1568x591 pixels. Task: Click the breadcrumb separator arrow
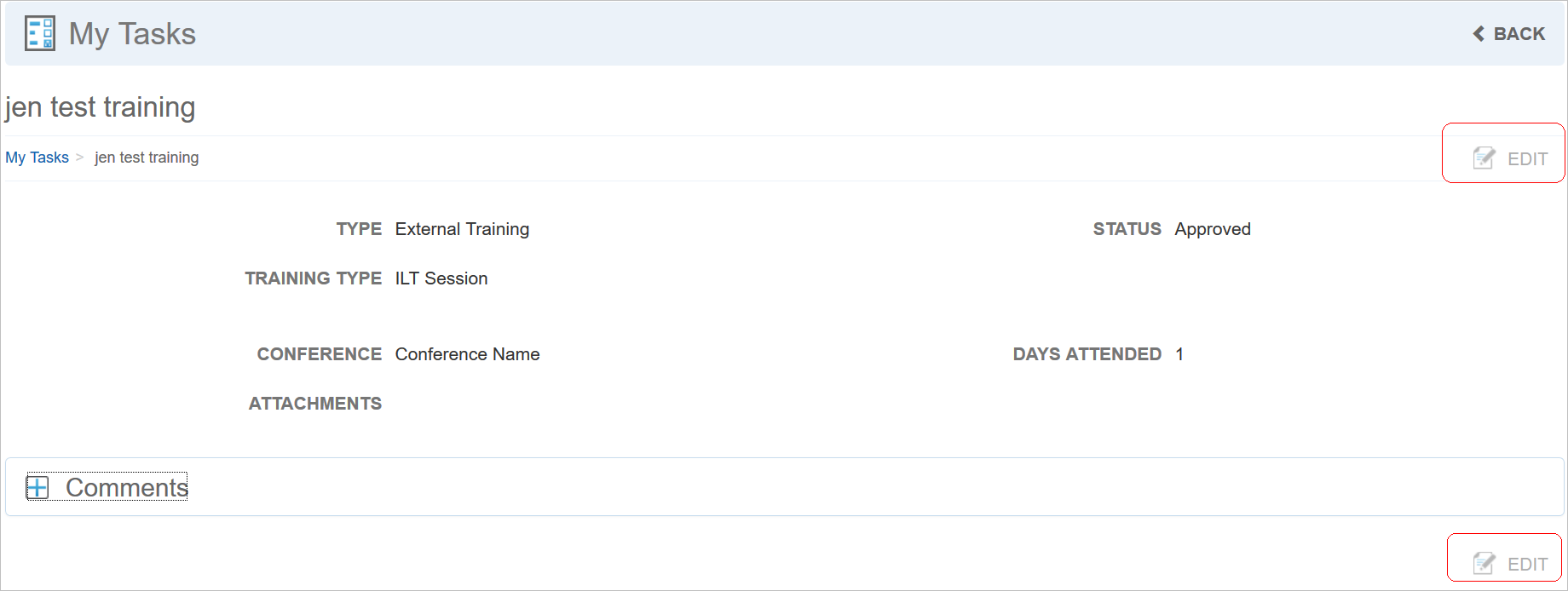(80, 158)
